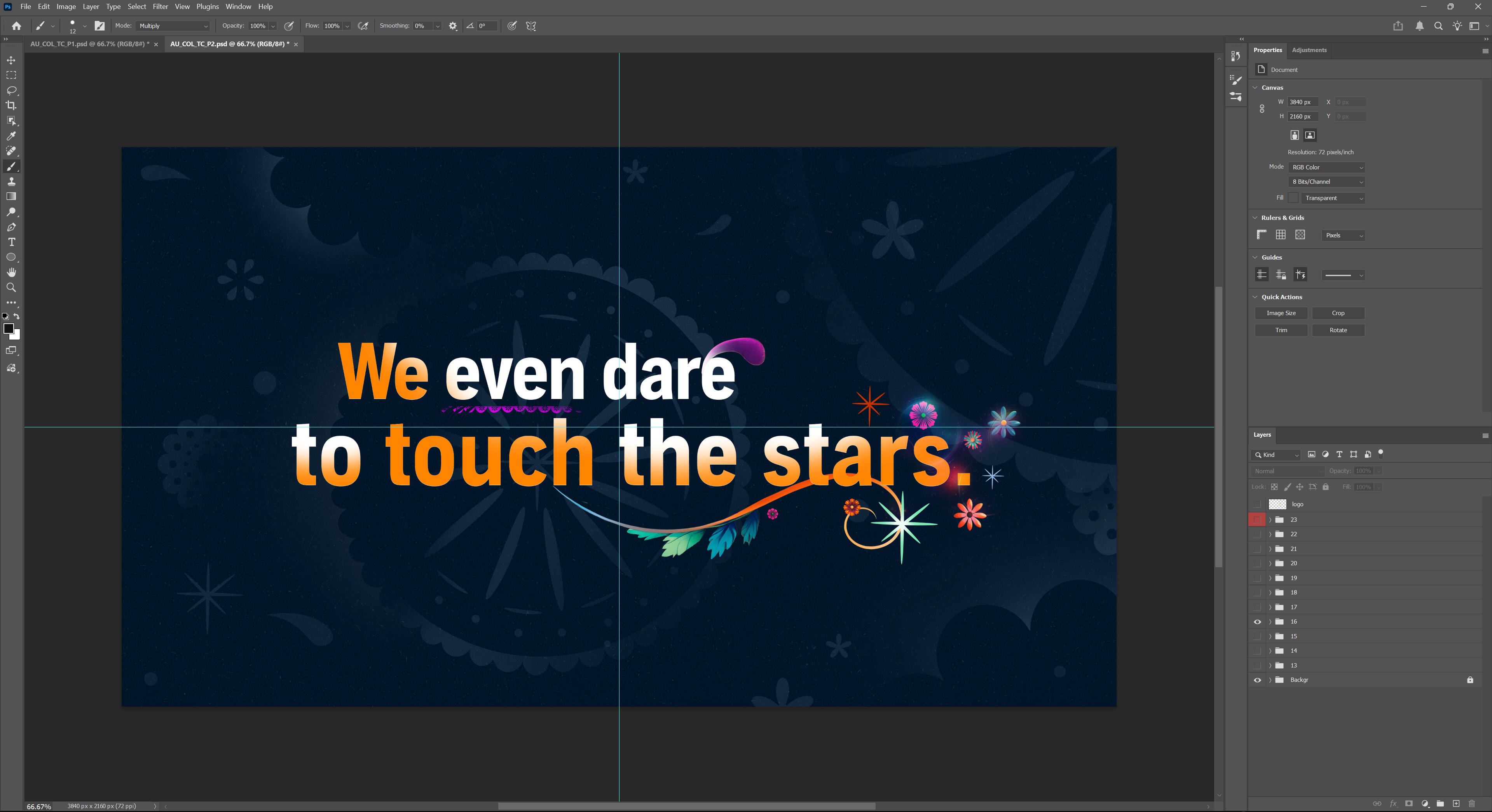Select the Horizontal Type tool
Image resolution: width=1492 pixels, height=812 pixels.
11,242
